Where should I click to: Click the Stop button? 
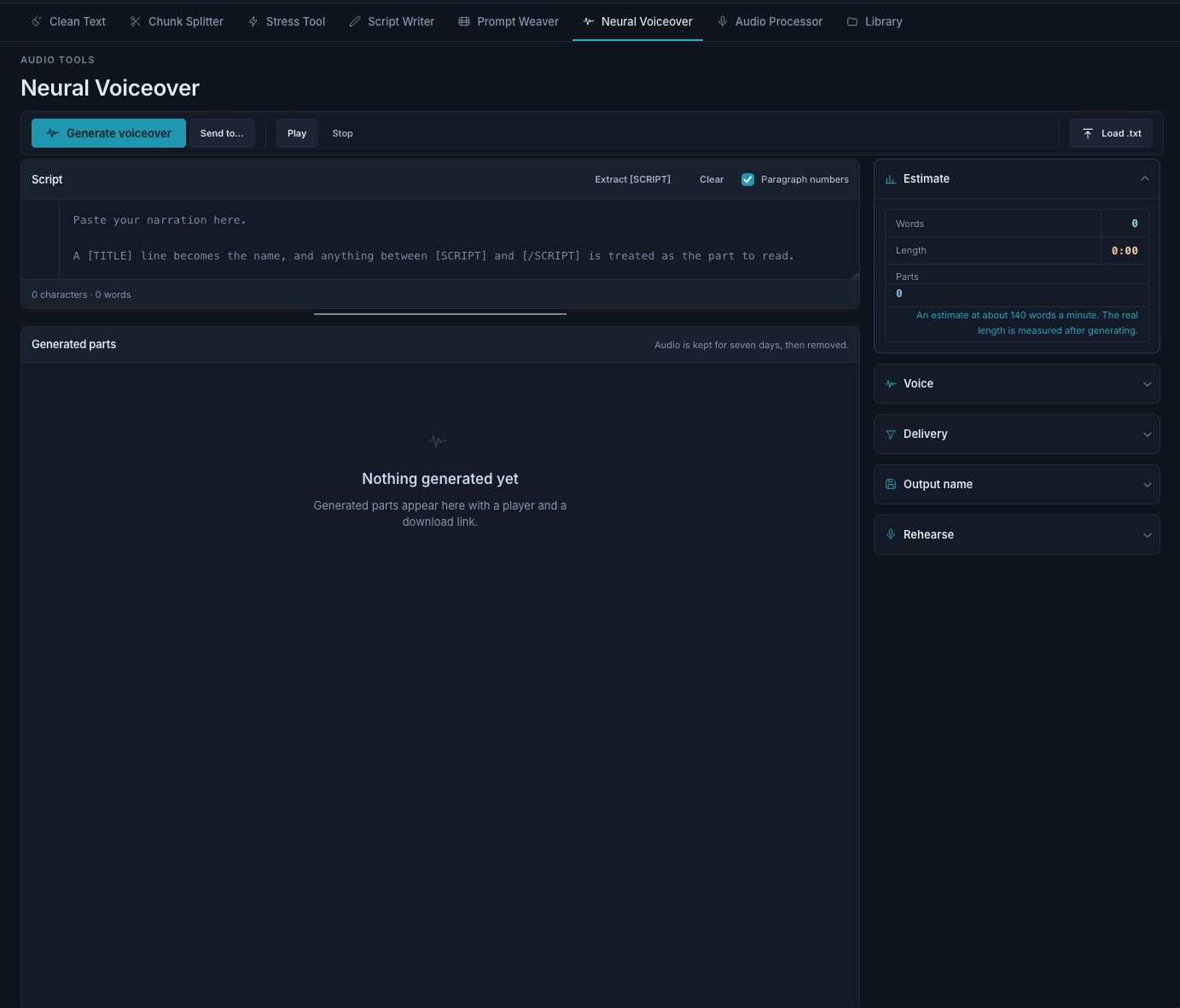342,133
